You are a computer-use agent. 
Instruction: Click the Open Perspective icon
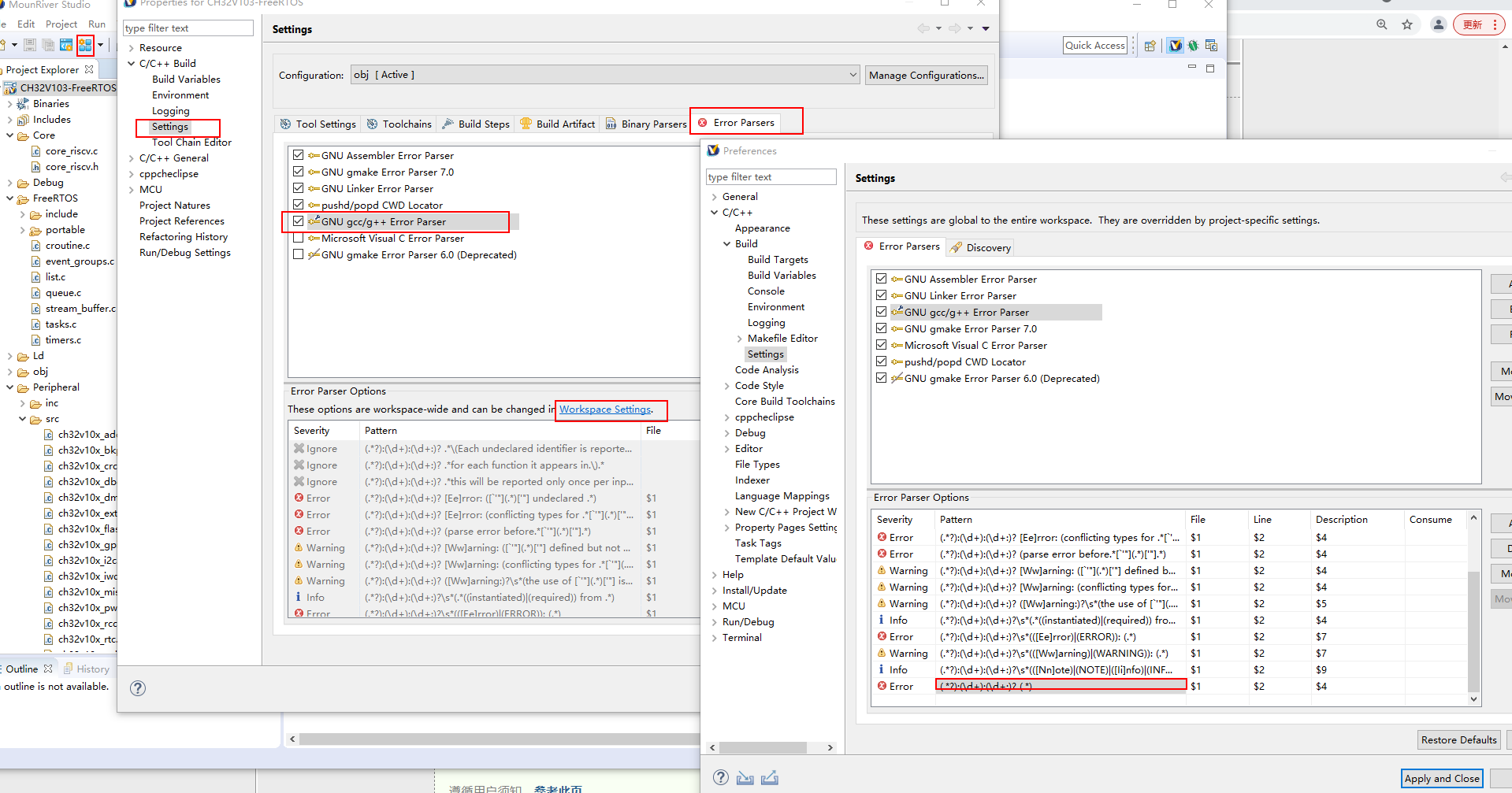pos(1150,46)
